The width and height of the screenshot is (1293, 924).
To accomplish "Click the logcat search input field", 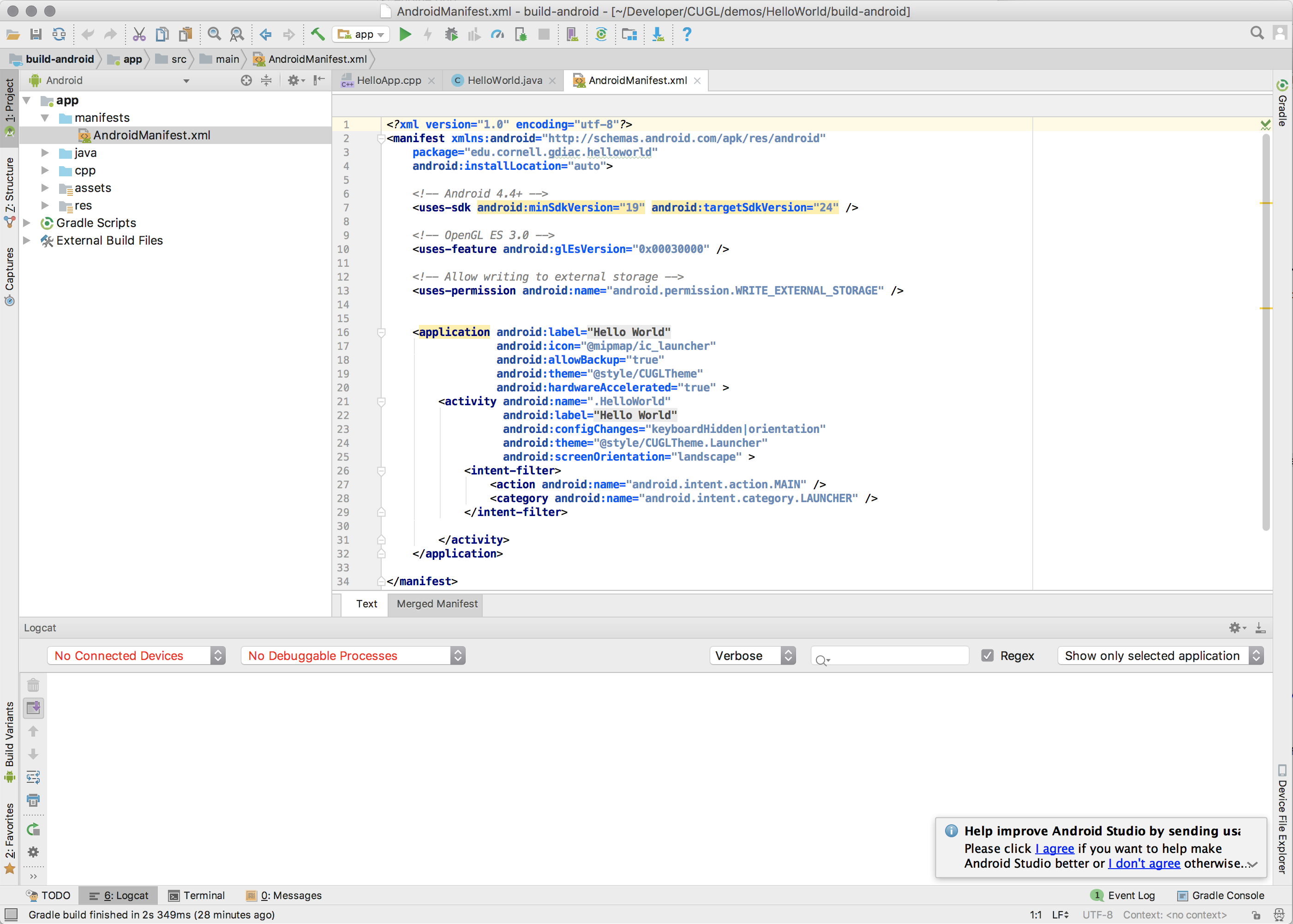I will [x=896, y=655].
